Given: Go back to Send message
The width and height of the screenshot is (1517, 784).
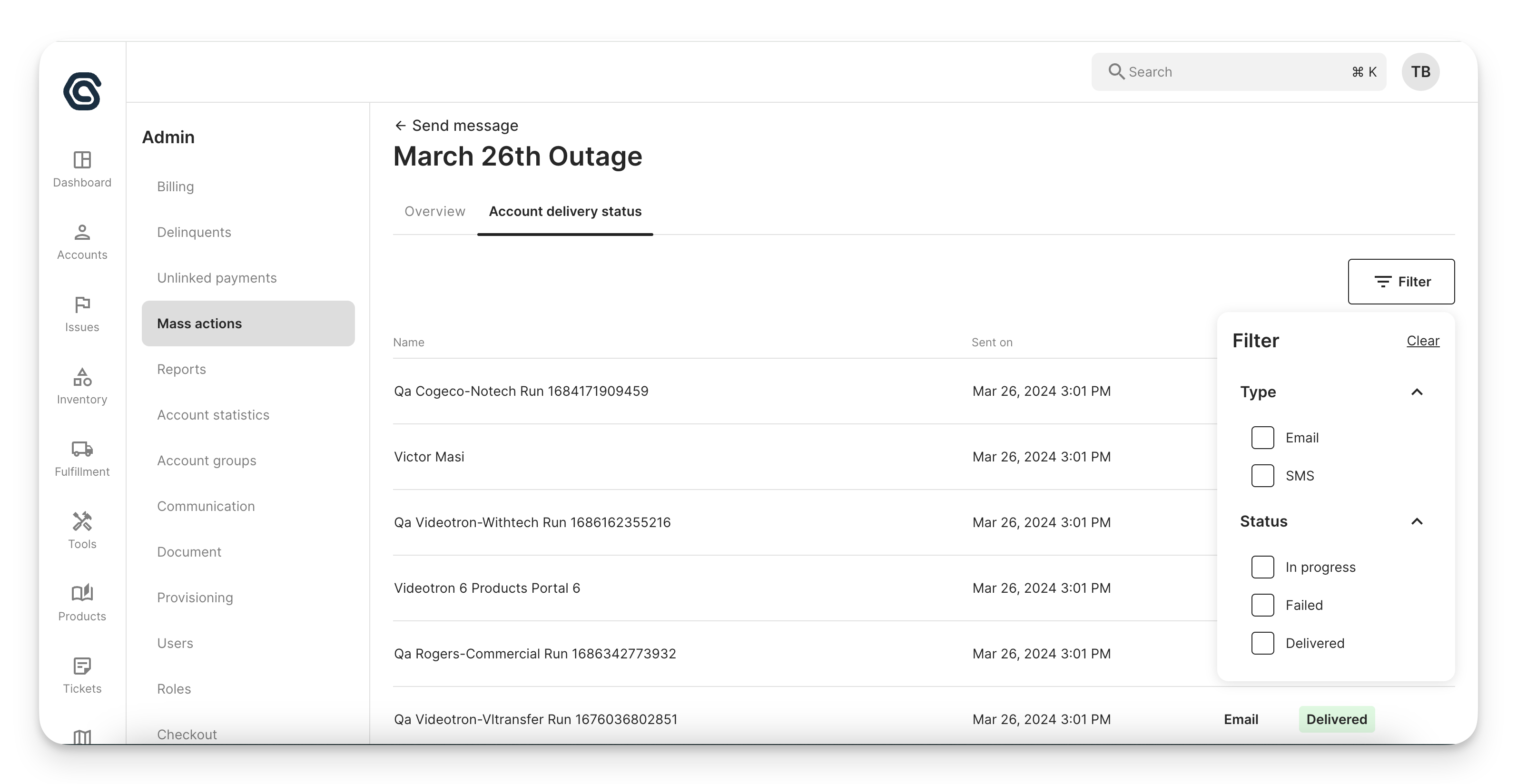Looking at the screenshot, I should point(456,126).
